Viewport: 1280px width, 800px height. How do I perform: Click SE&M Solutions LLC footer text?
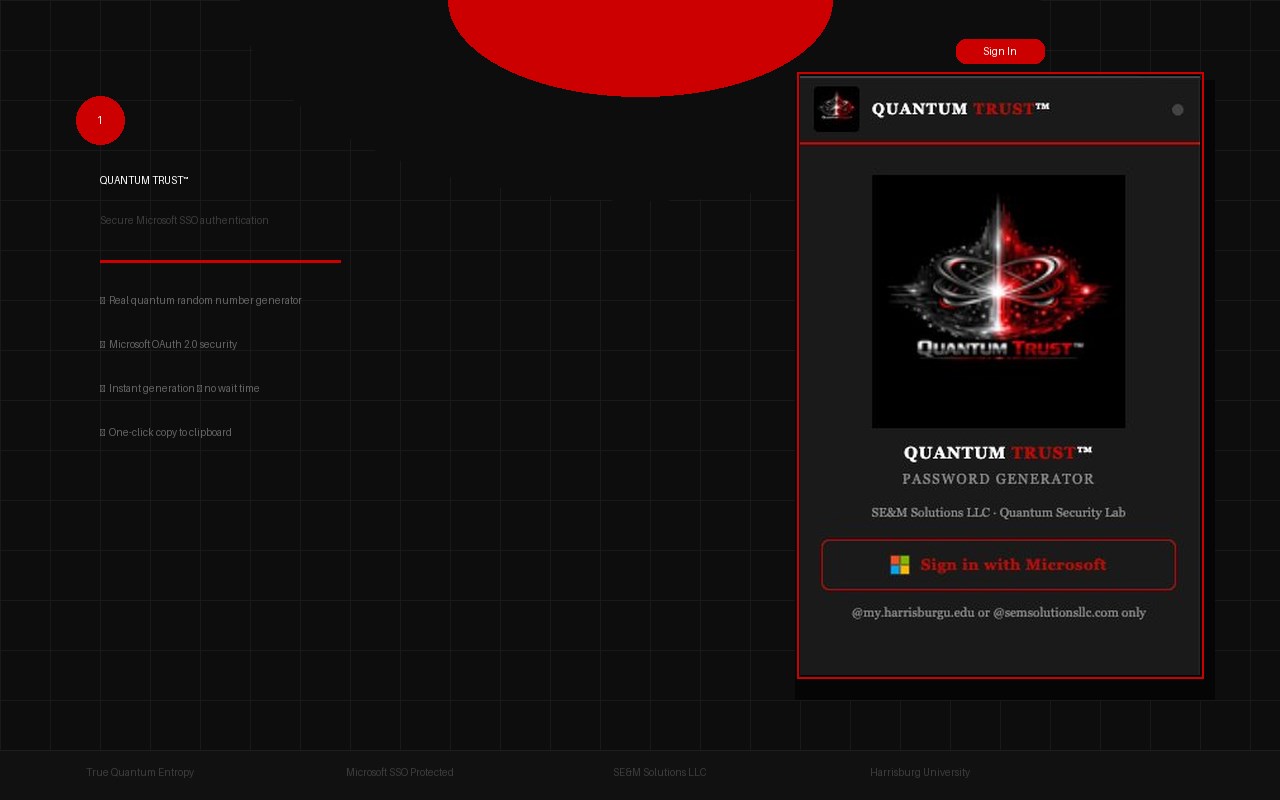point(660,772)
